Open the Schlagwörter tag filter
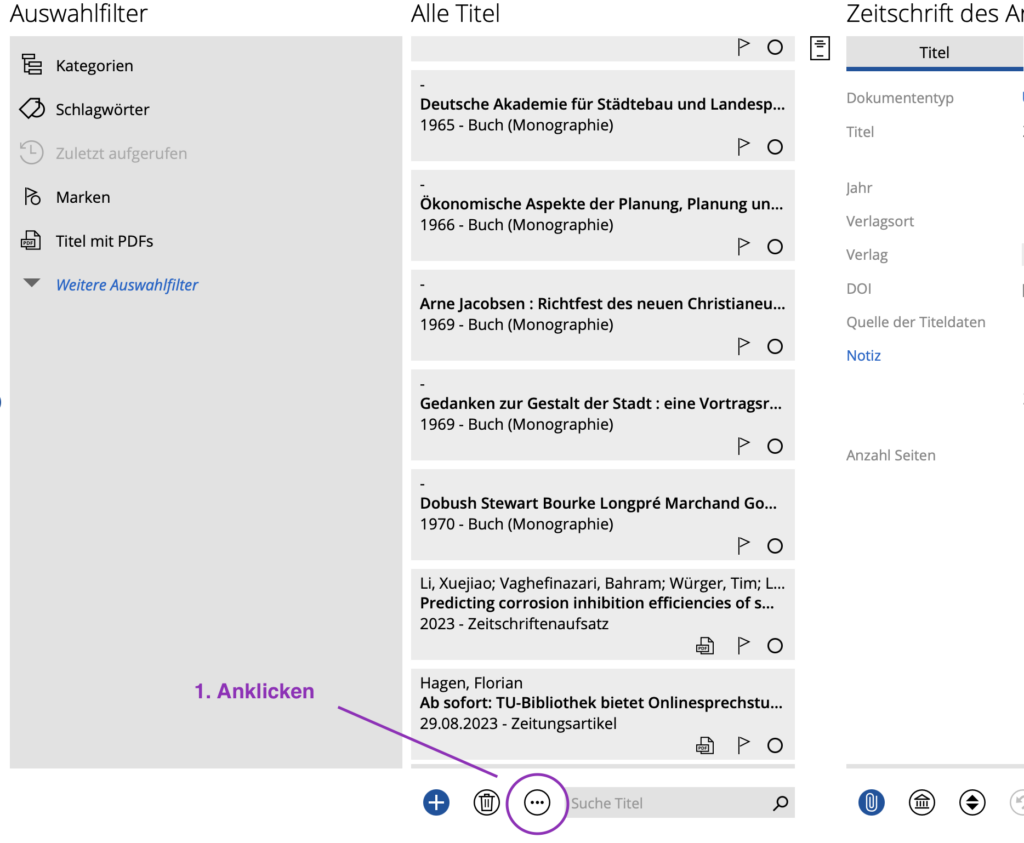This screenshot has width=1024, height=843. point(85,109)
